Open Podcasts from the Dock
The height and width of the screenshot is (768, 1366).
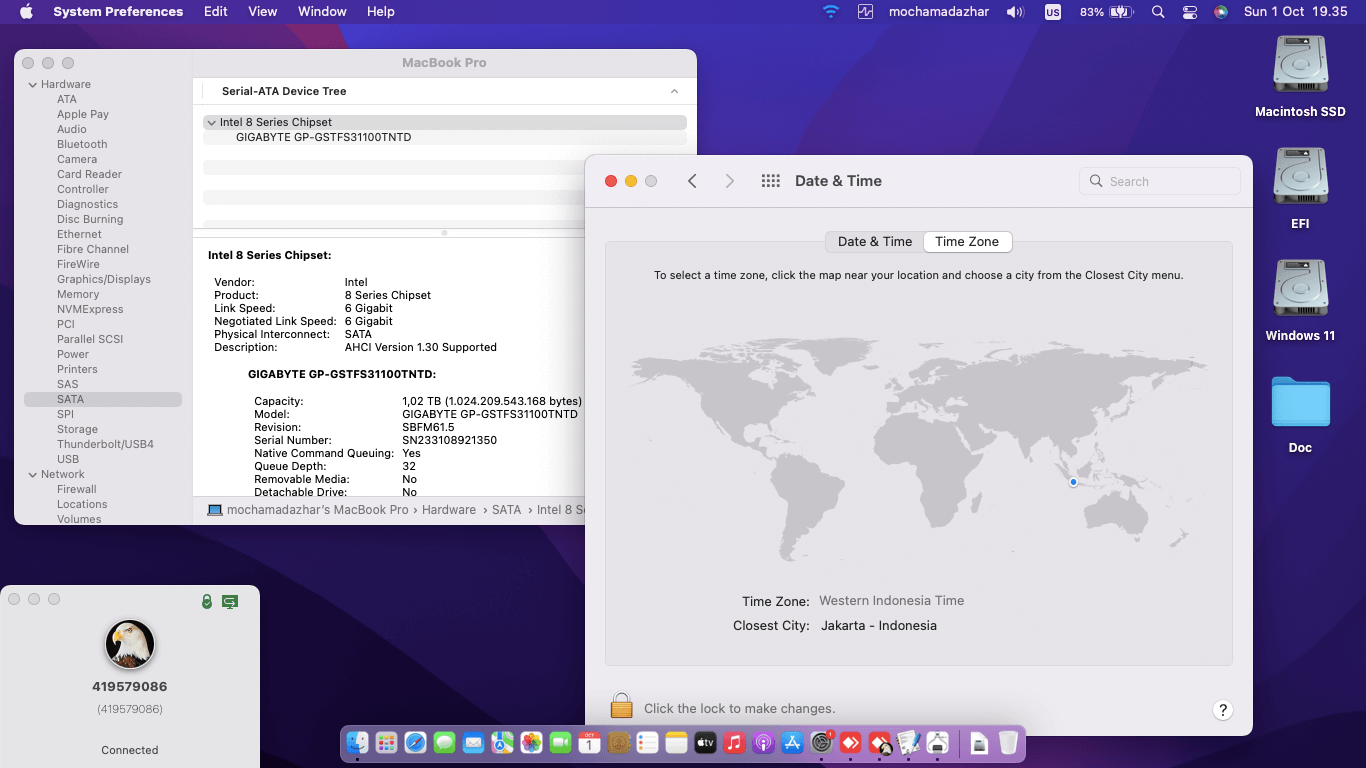tap(763, 743)
